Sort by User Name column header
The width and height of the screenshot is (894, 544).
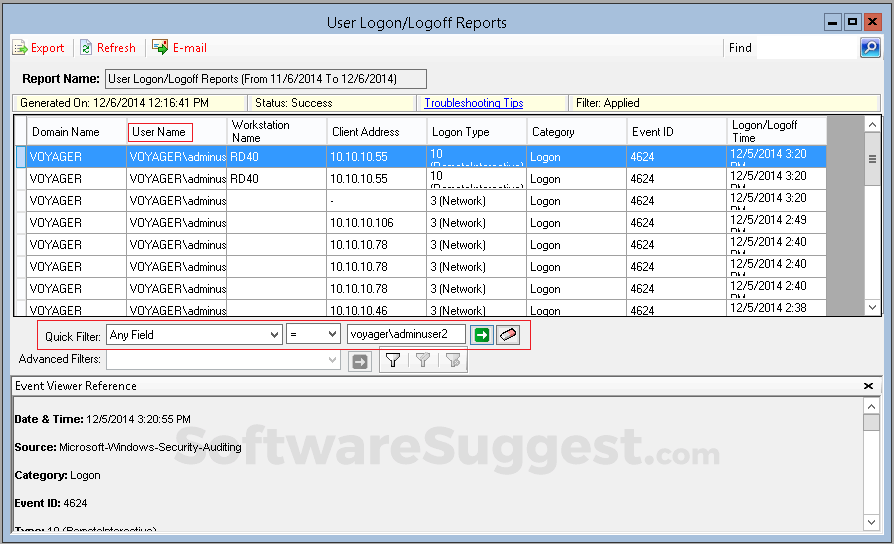pos(177,132)
